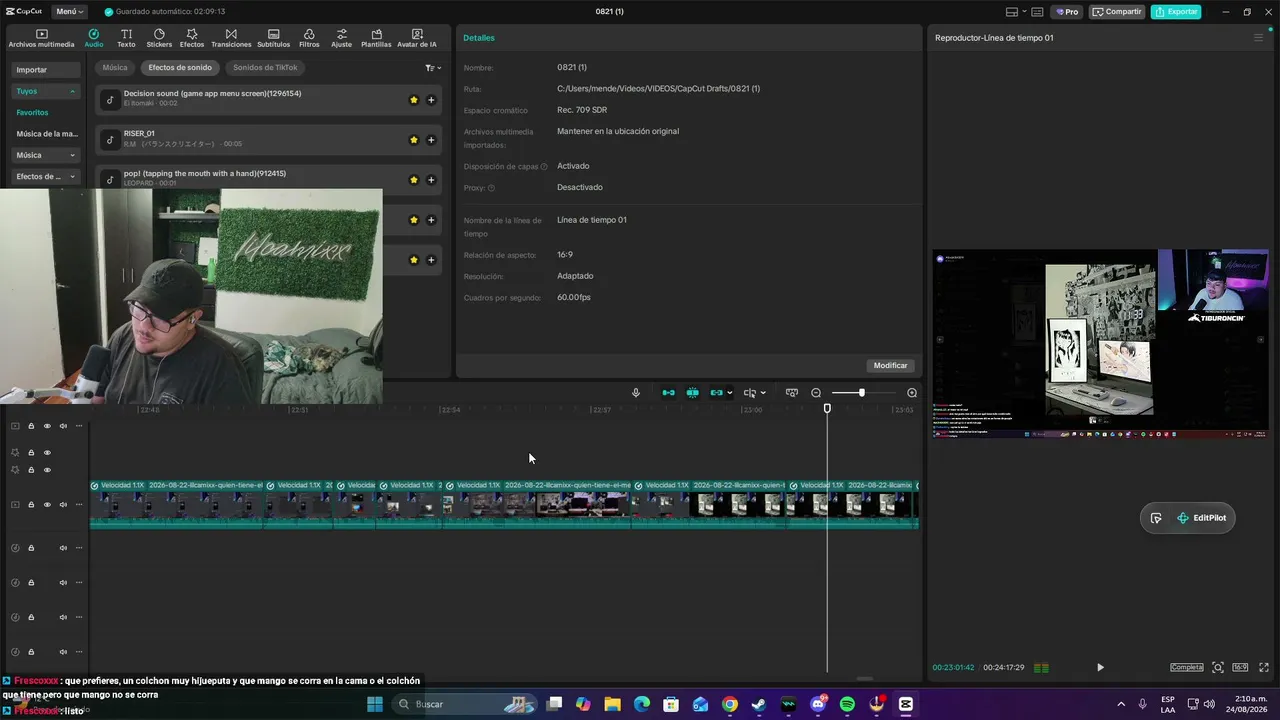Click the Compartir button
The width and height of the screenshot is (1280, 720).
pyautogui.click(x=1117, y=12)
